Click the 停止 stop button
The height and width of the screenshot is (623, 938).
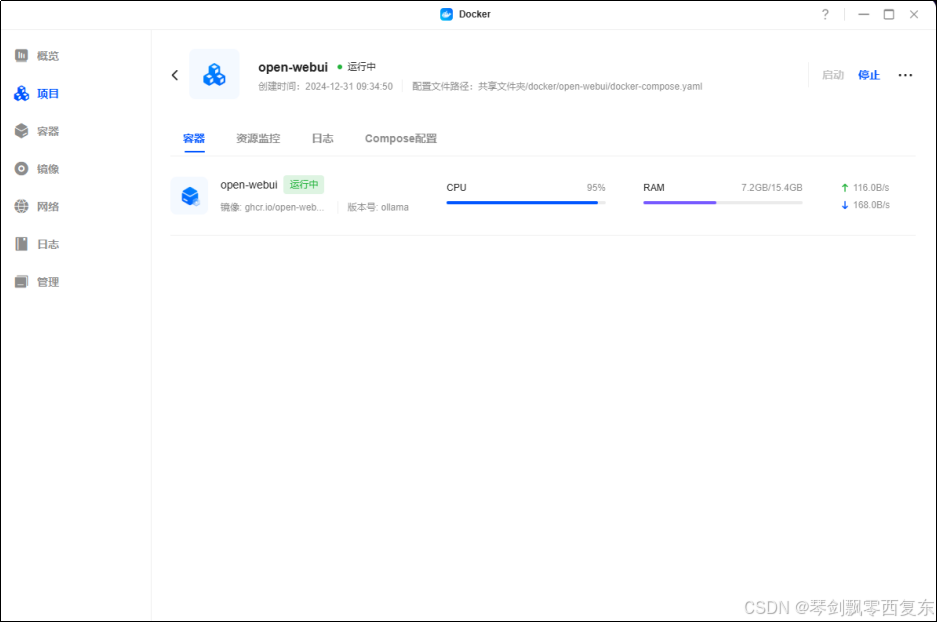pyautogui.click(x=869, y=75)
